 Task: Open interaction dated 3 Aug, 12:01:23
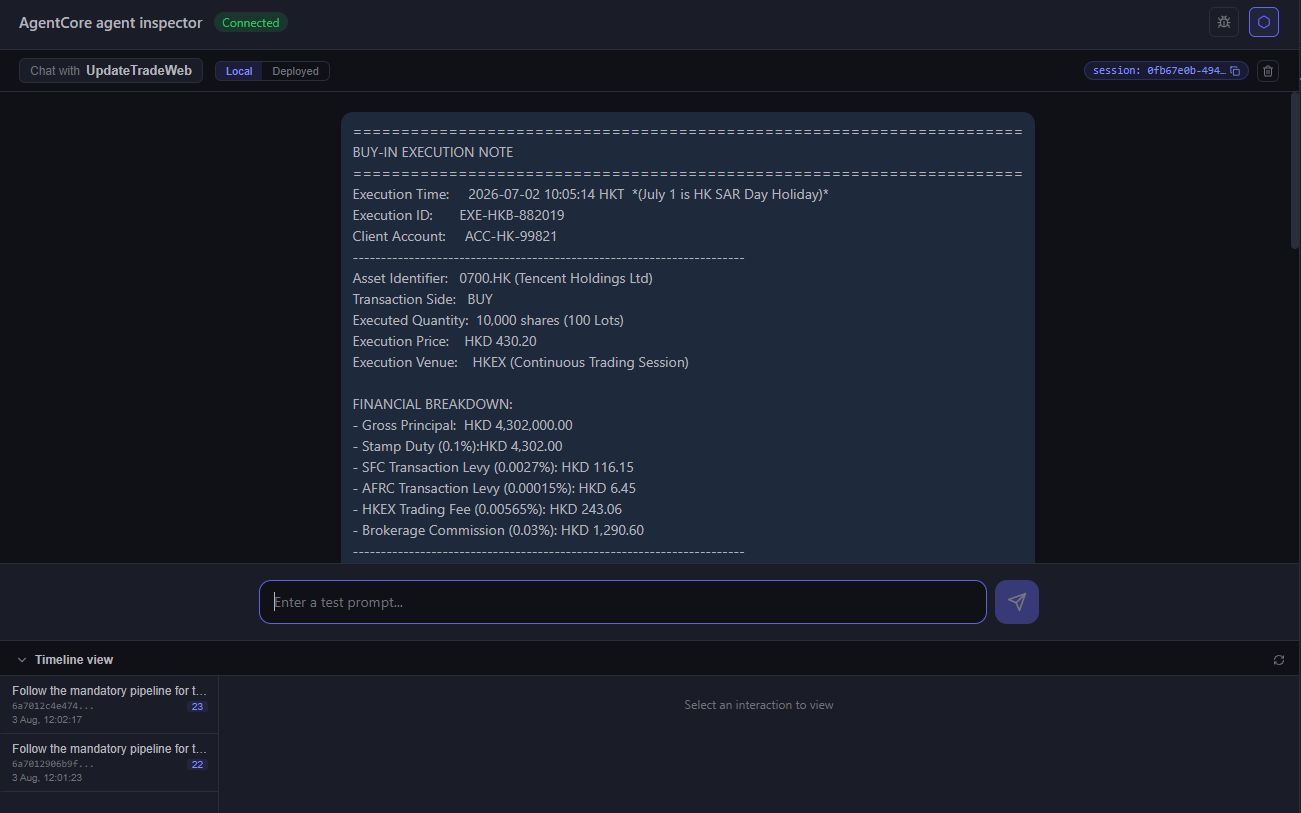point(109,763)
